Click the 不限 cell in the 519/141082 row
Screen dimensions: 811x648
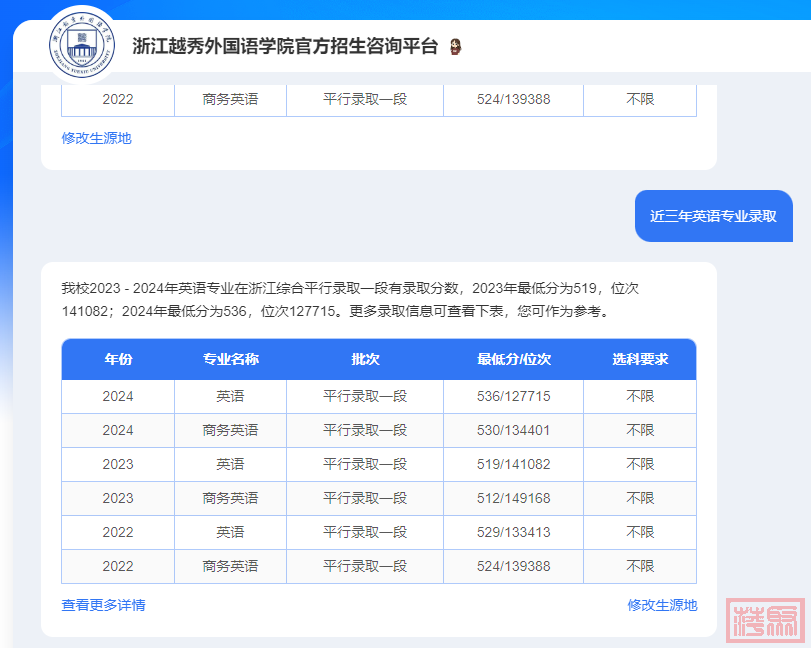click(640, 464)
